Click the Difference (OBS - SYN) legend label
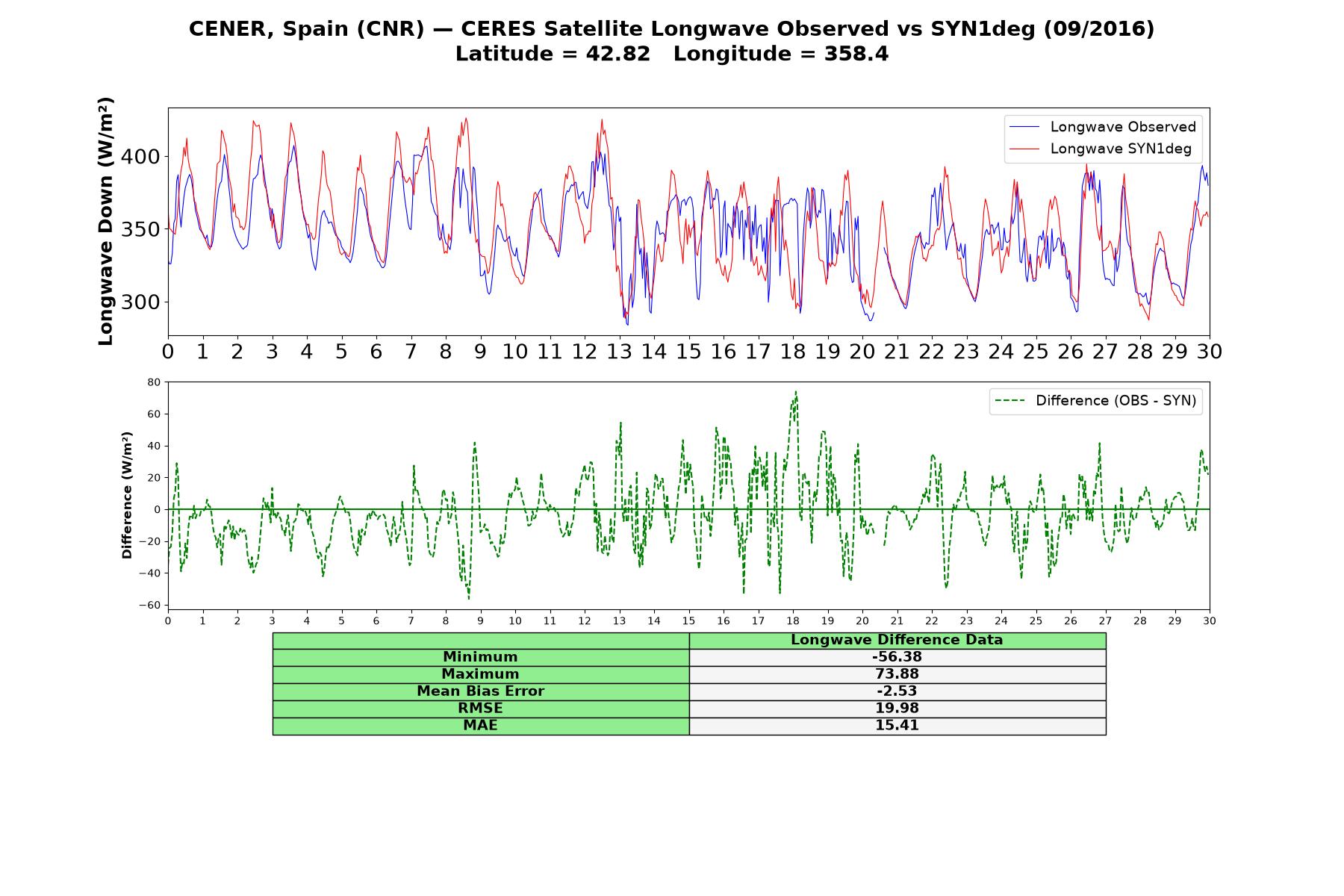This screenshot has width=1344, height=896. coord(1116,401)
